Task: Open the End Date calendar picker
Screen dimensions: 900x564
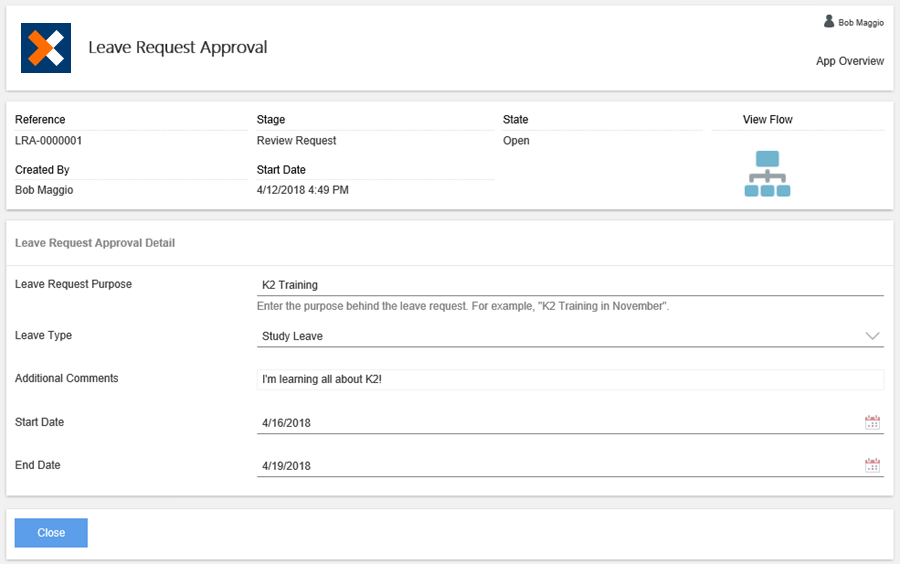Action: tap(872, 465)
